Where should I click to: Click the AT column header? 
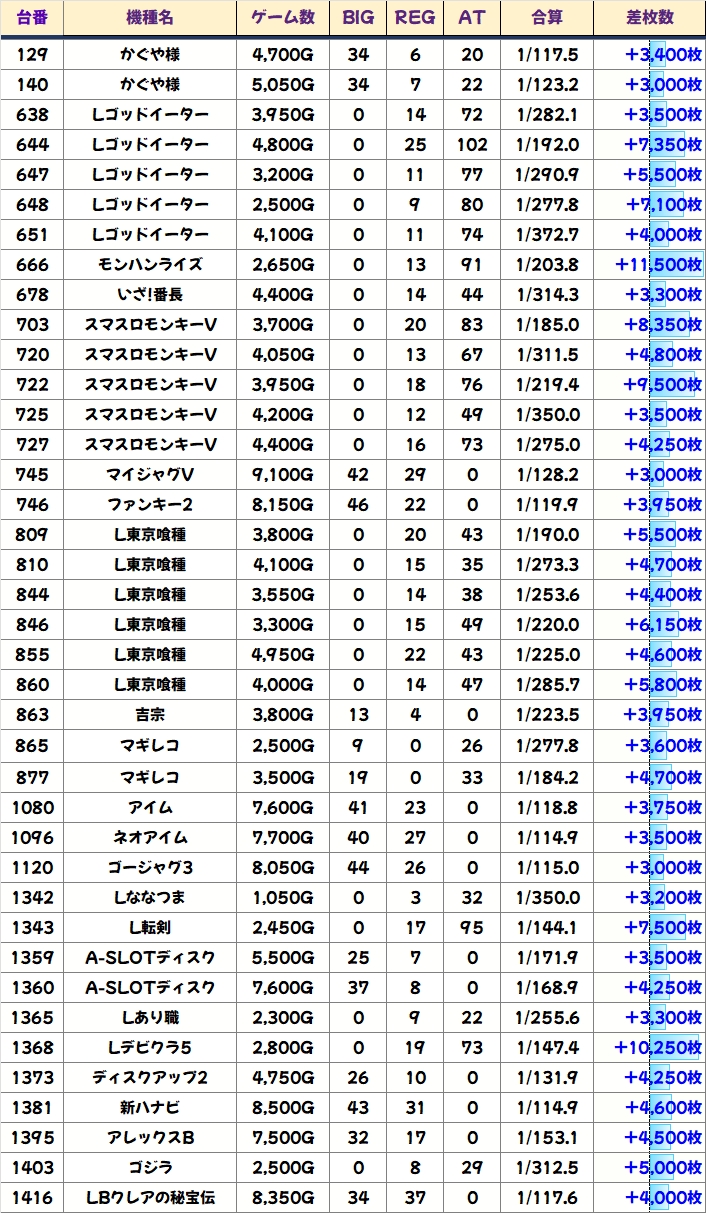pos(471,18)
